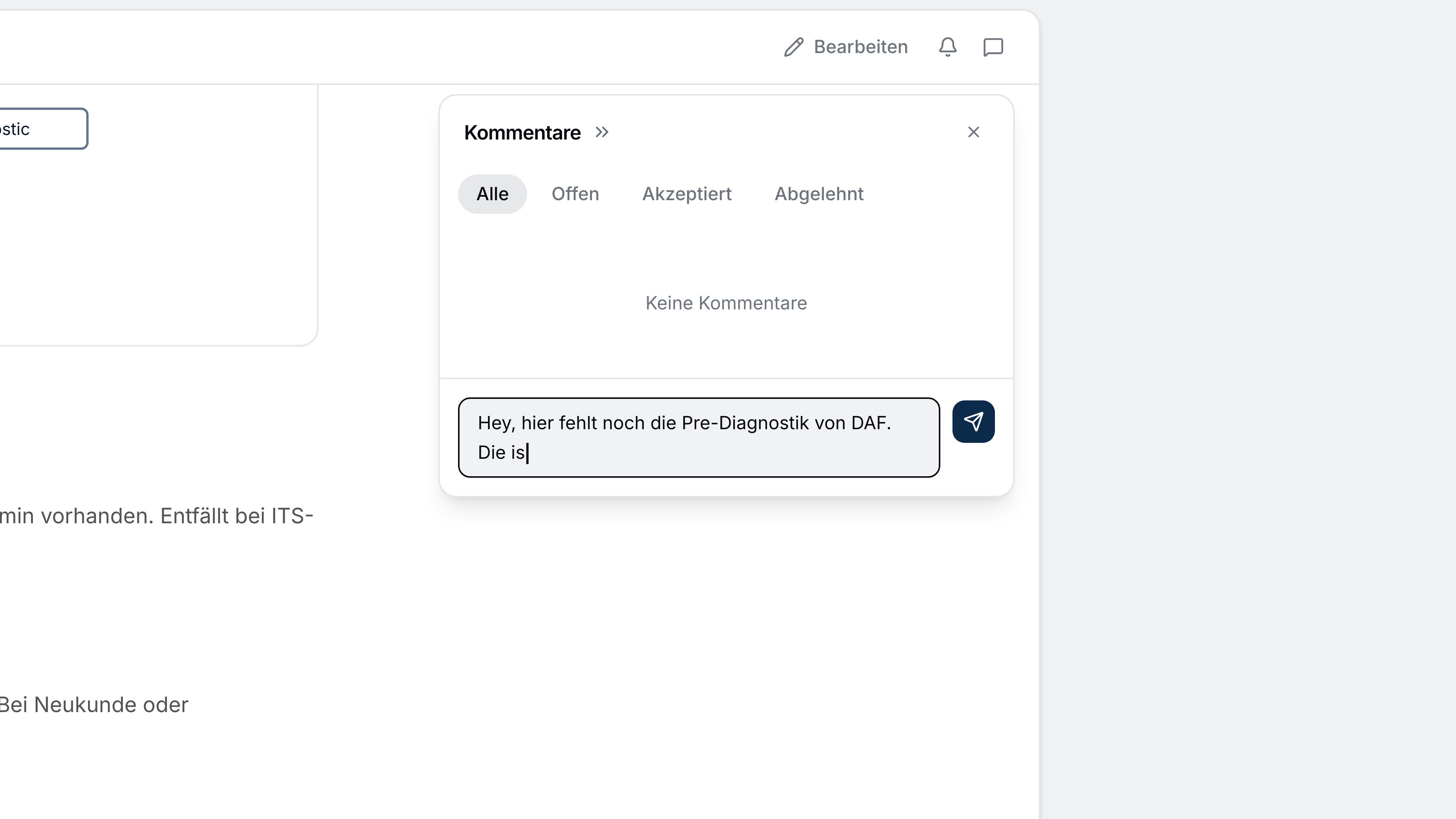
Task: Open the notifications bell icon
Action: pos(948,47)
